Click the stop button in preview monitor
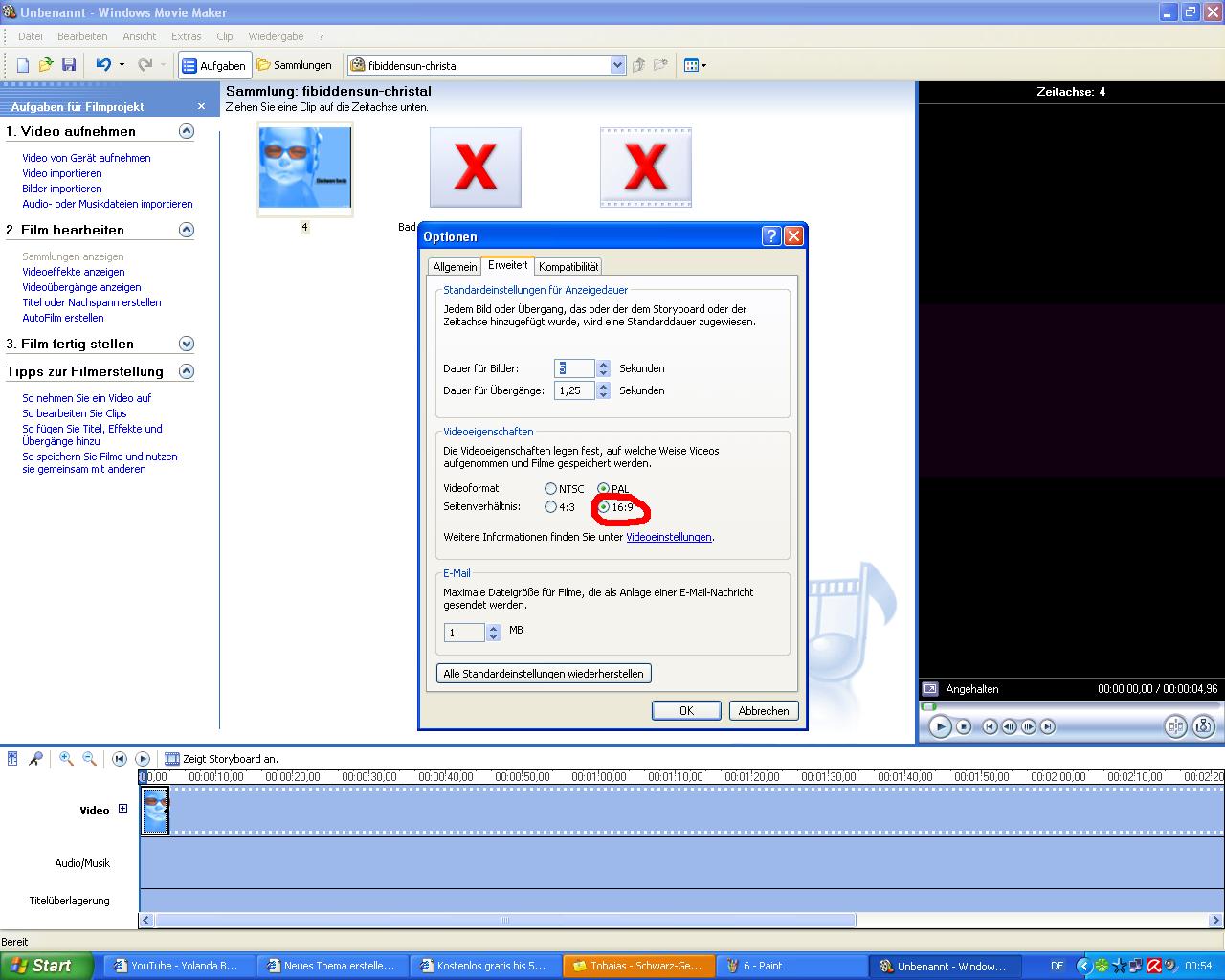The width and height of the screenshot is (1225, 980). (965, 726)
